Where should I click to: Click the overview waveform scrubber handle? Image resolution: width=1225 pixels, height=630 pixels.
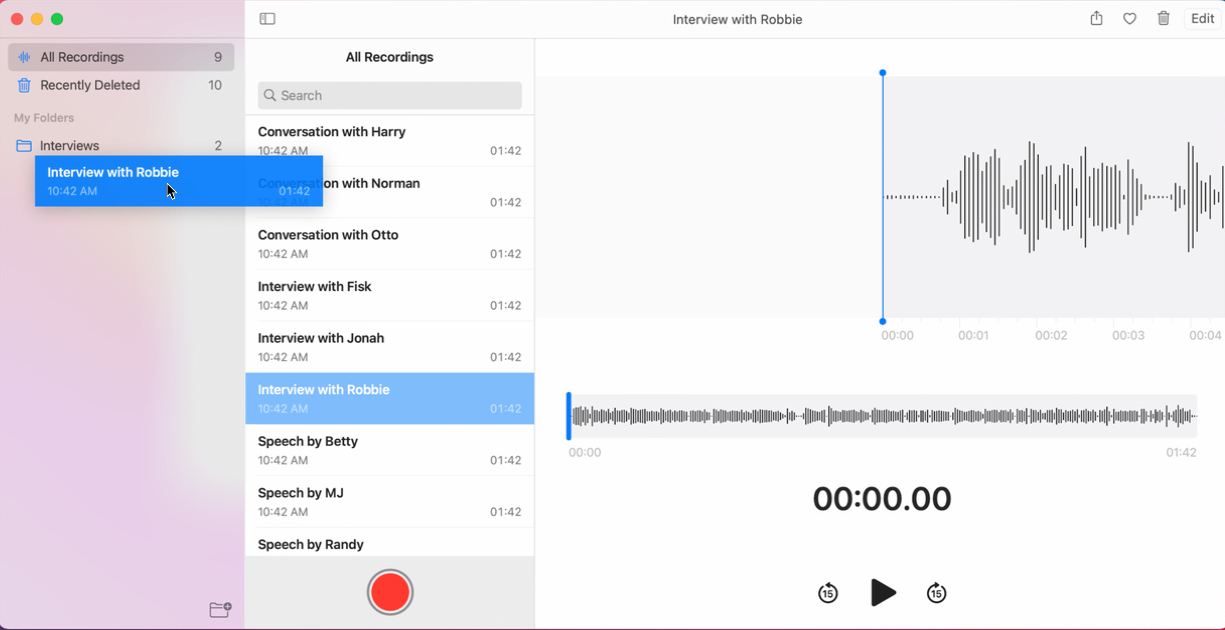click(569, 416)
